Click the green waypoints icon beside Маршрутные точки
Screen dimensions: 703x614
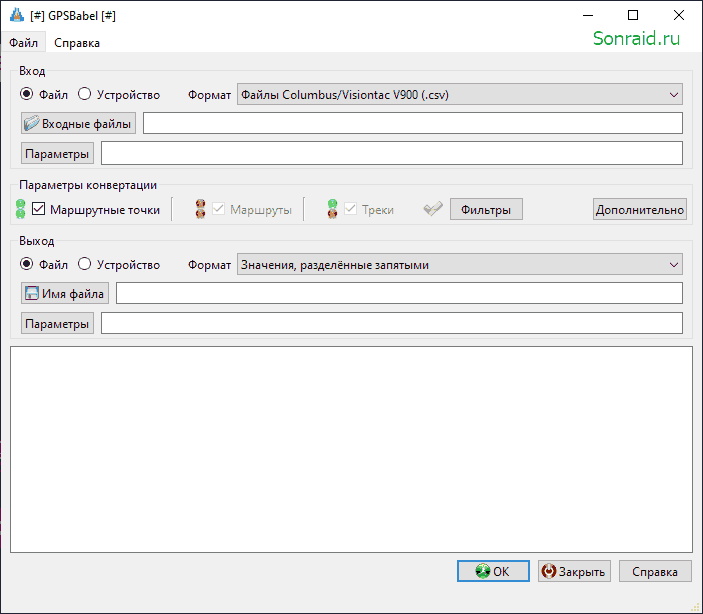click(x=21, y=209)
